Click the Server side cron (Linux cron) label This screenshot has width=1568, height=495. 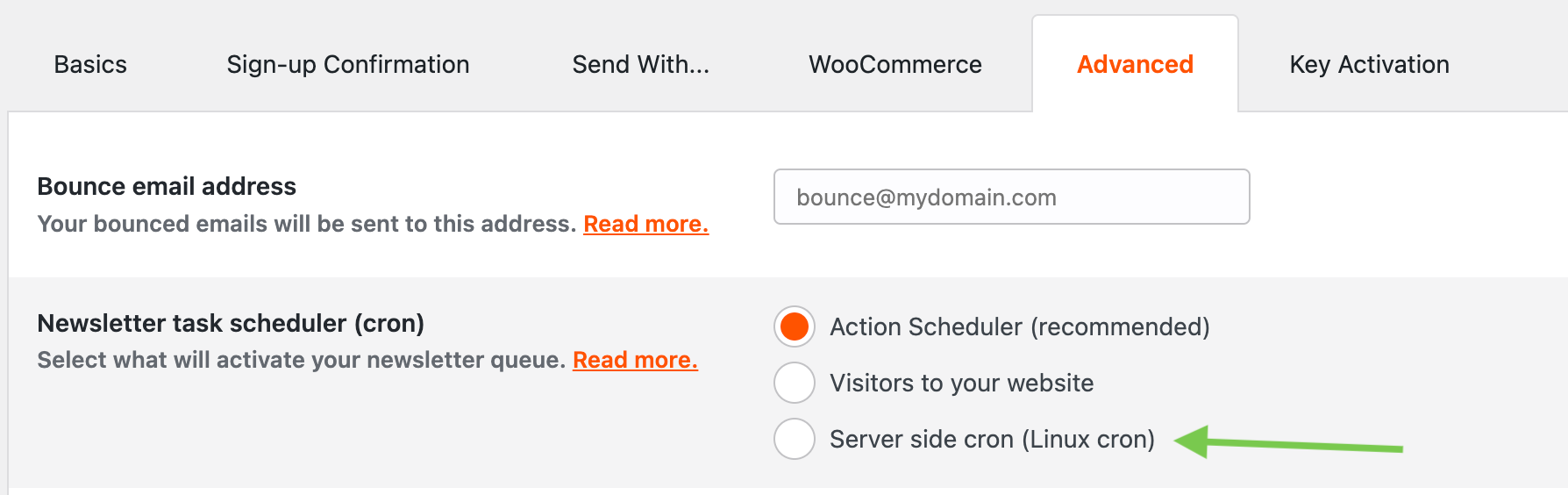[x=992, y=439]
